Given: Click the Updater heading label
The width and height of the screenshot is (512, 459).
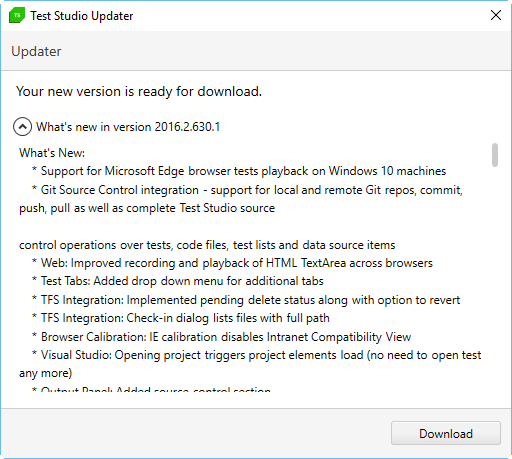Looking at the screenshot, I should pos(36,51).
